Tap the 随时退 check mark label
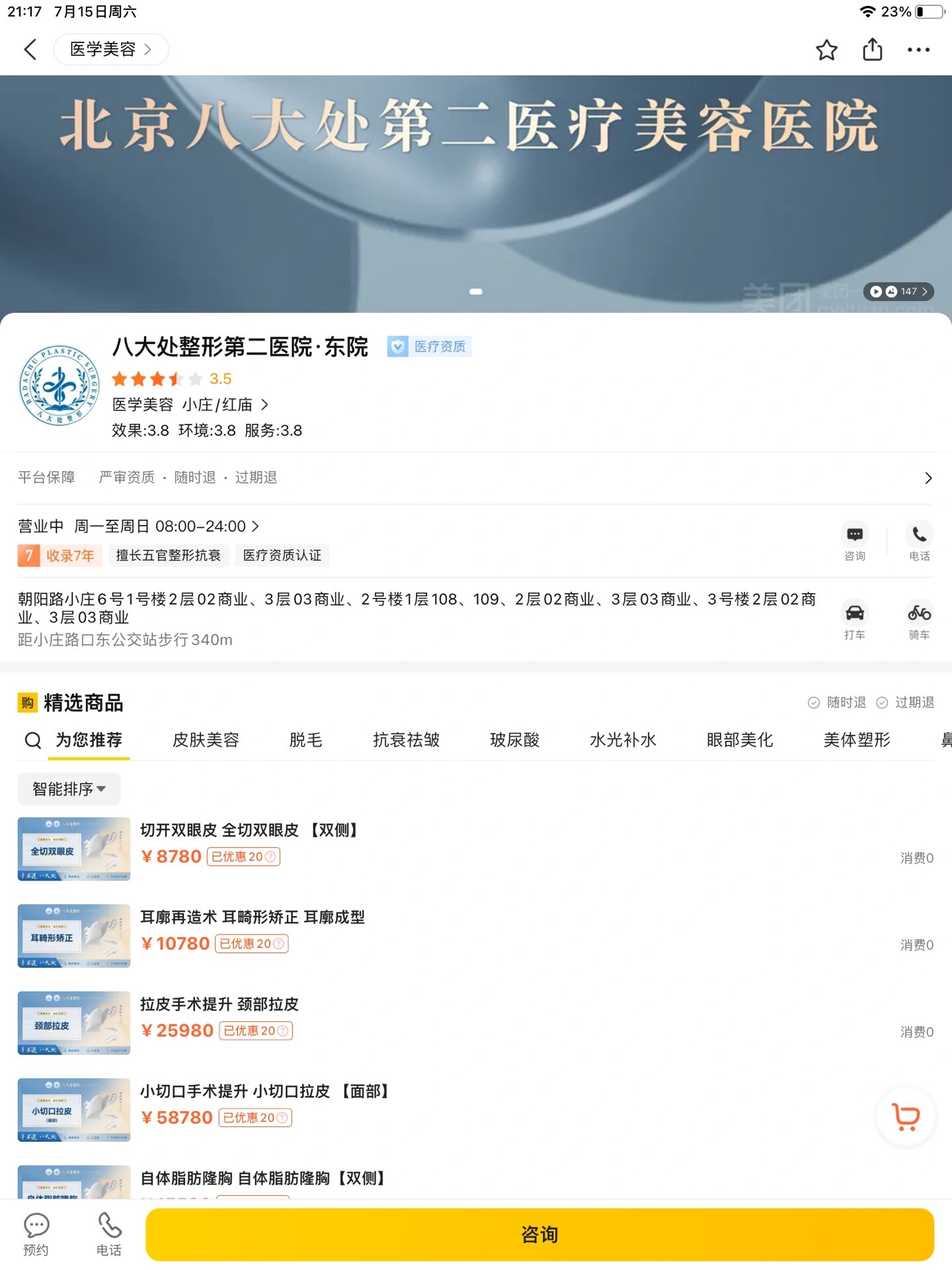Image resolution: width=952 pixels, height=1270 pixels. pyautogui.click(x=837, y=702)
